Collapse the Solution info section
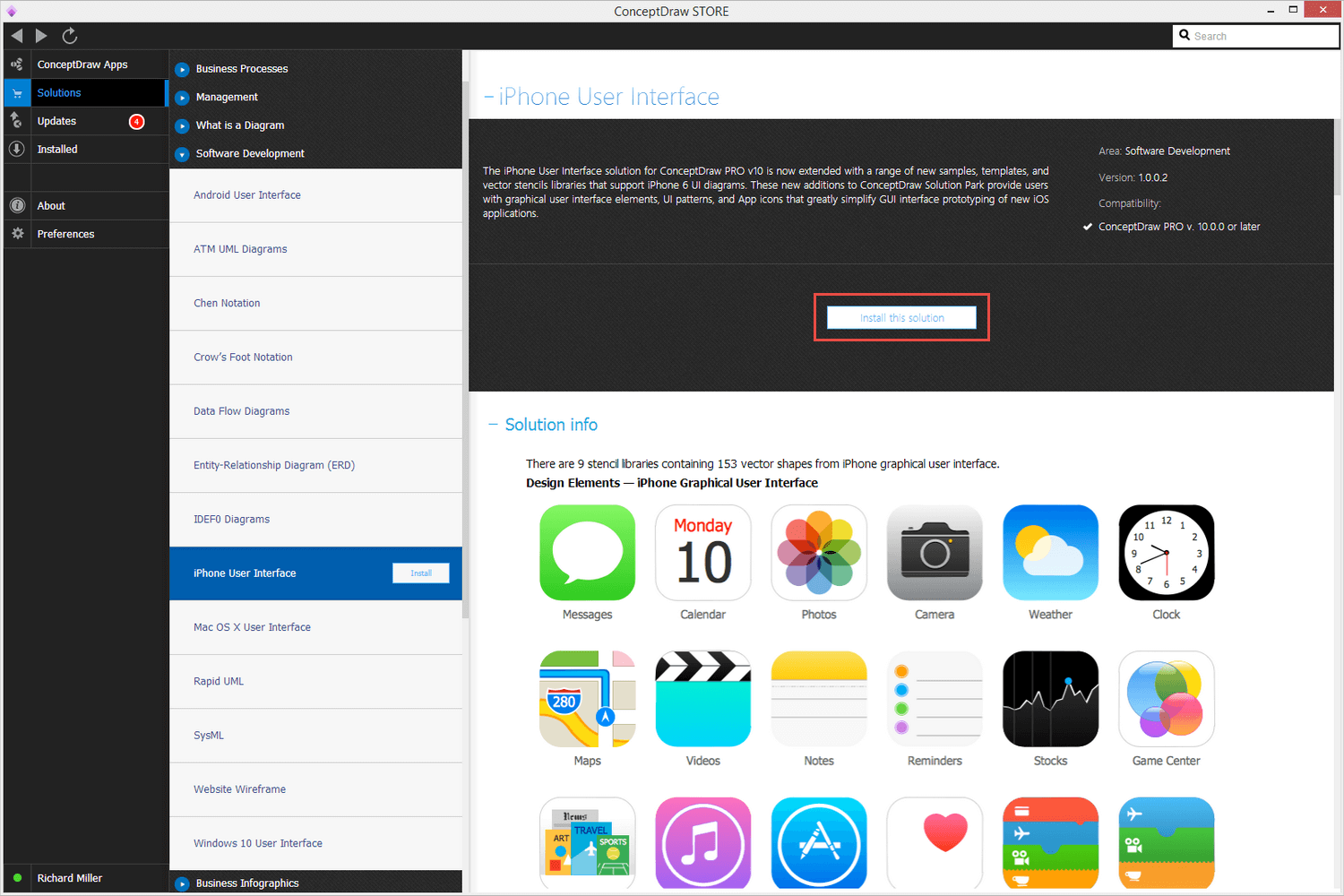This screenshot has height=896, width=1344. click(493, 425)
